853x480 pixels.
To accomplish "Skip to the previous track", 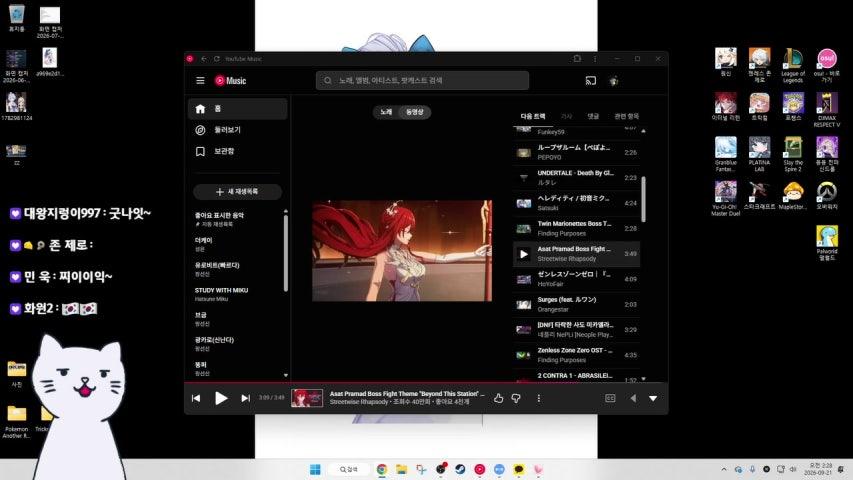I will click(x=196, y=398).
